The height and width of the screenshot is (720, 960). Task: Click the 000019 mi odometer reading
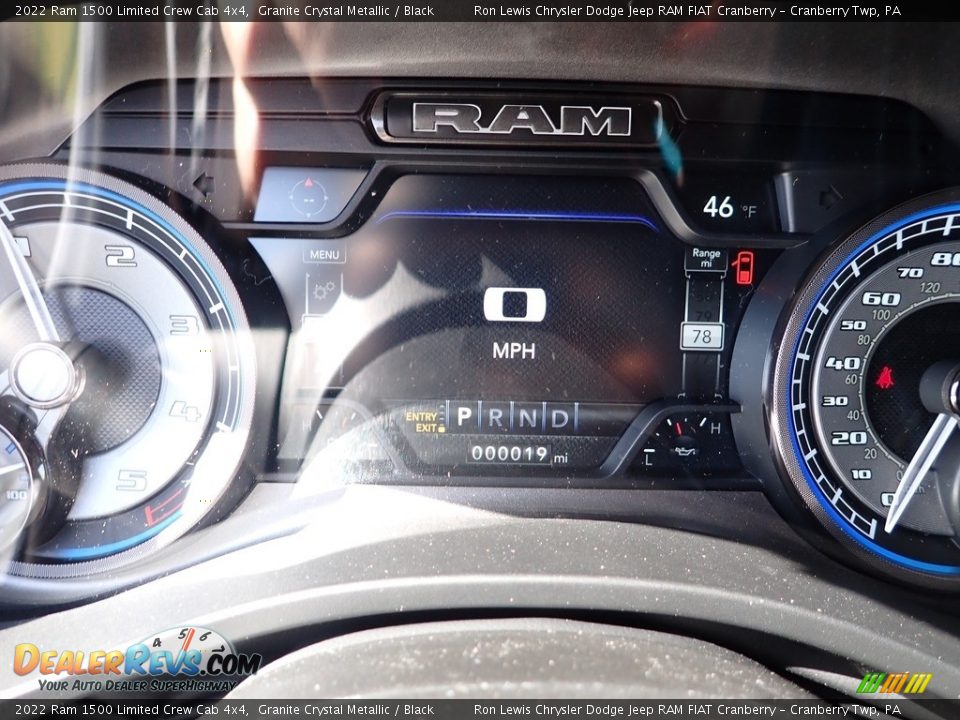pos(519,454)
